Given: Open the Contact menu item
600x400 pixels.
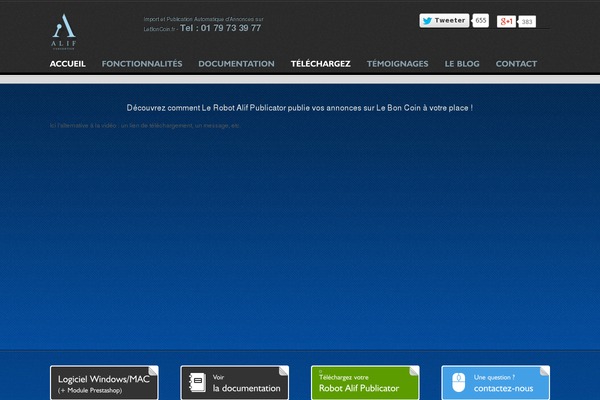Looking at the screenshot, I should click(x=516, y=64).
